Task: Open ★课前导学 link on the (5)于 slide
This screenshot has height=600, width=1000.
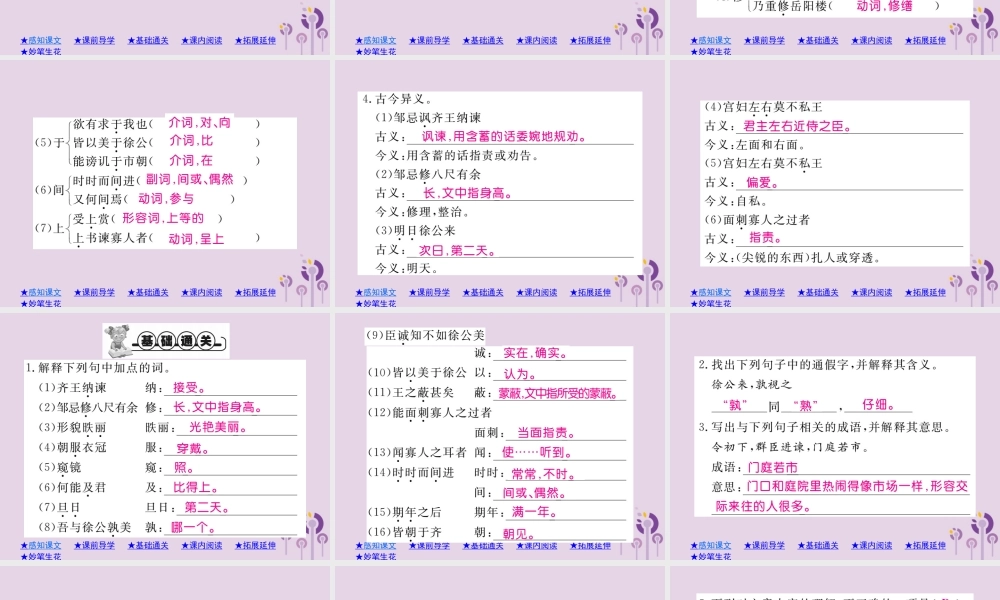Action: pos(94,293)
